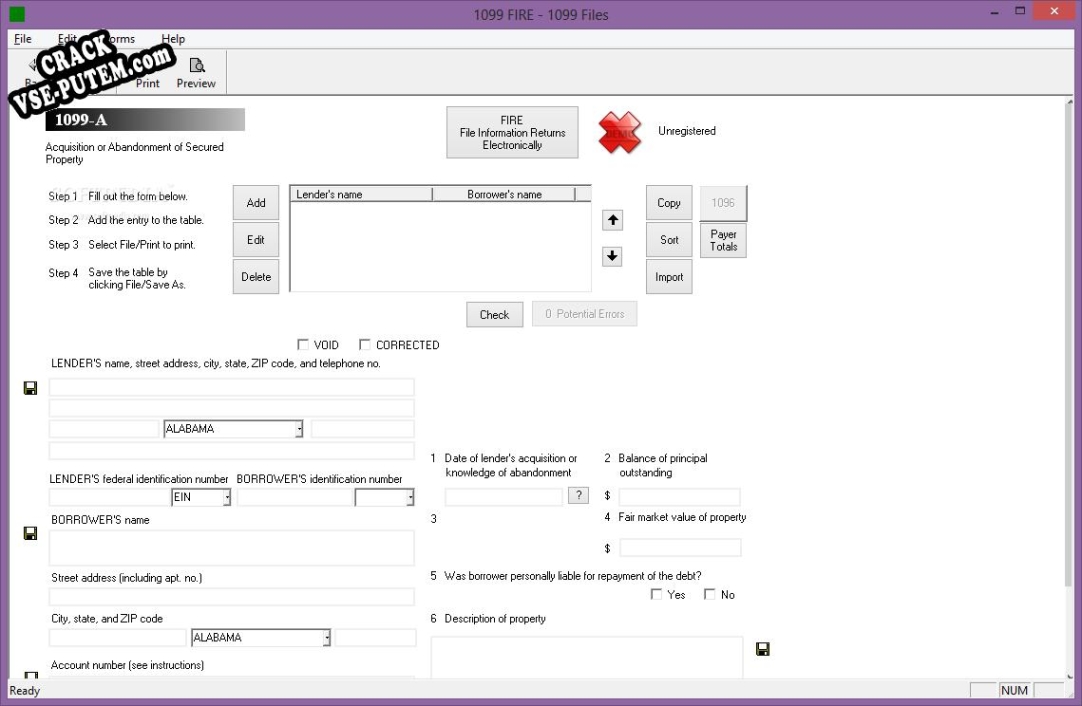This screenshot has width=1082, height=706.
Task: Open the date help question mark button
Action: (x=578, y=495)
